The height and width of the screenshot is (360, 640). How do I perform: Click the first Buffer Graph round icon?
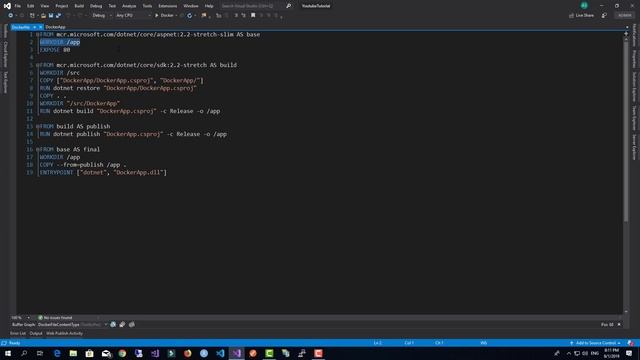(113, 325)
